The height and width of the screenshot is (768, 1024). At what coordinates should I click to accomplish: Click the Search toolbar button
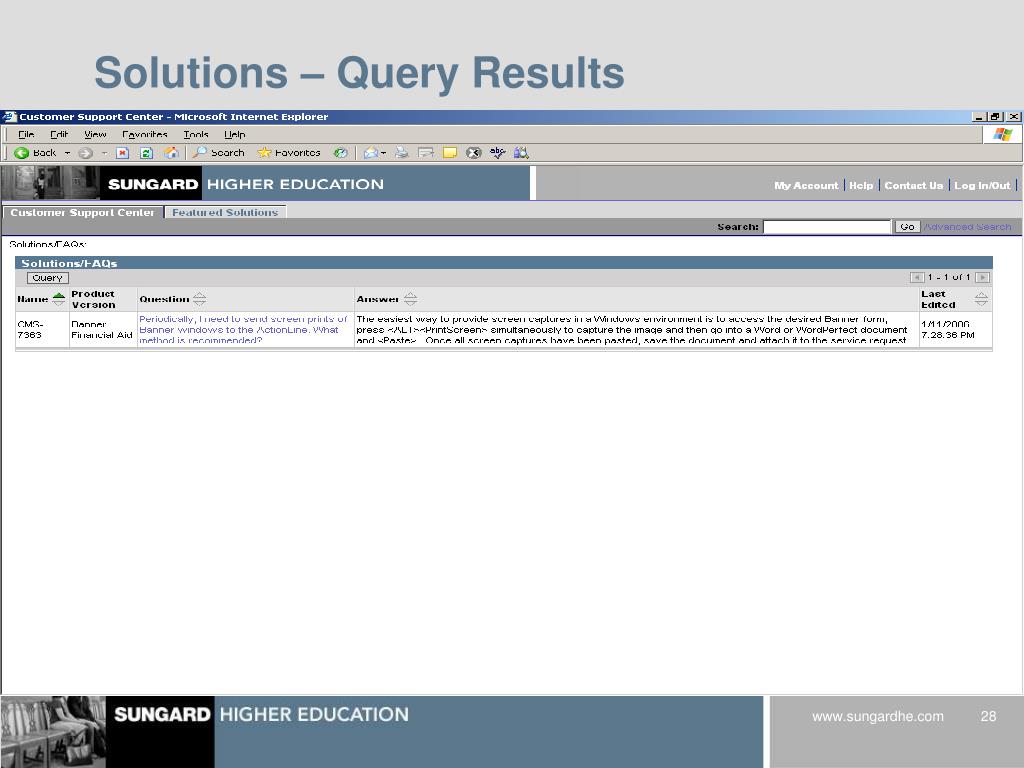pyautogui.click(x=219, y=152)
